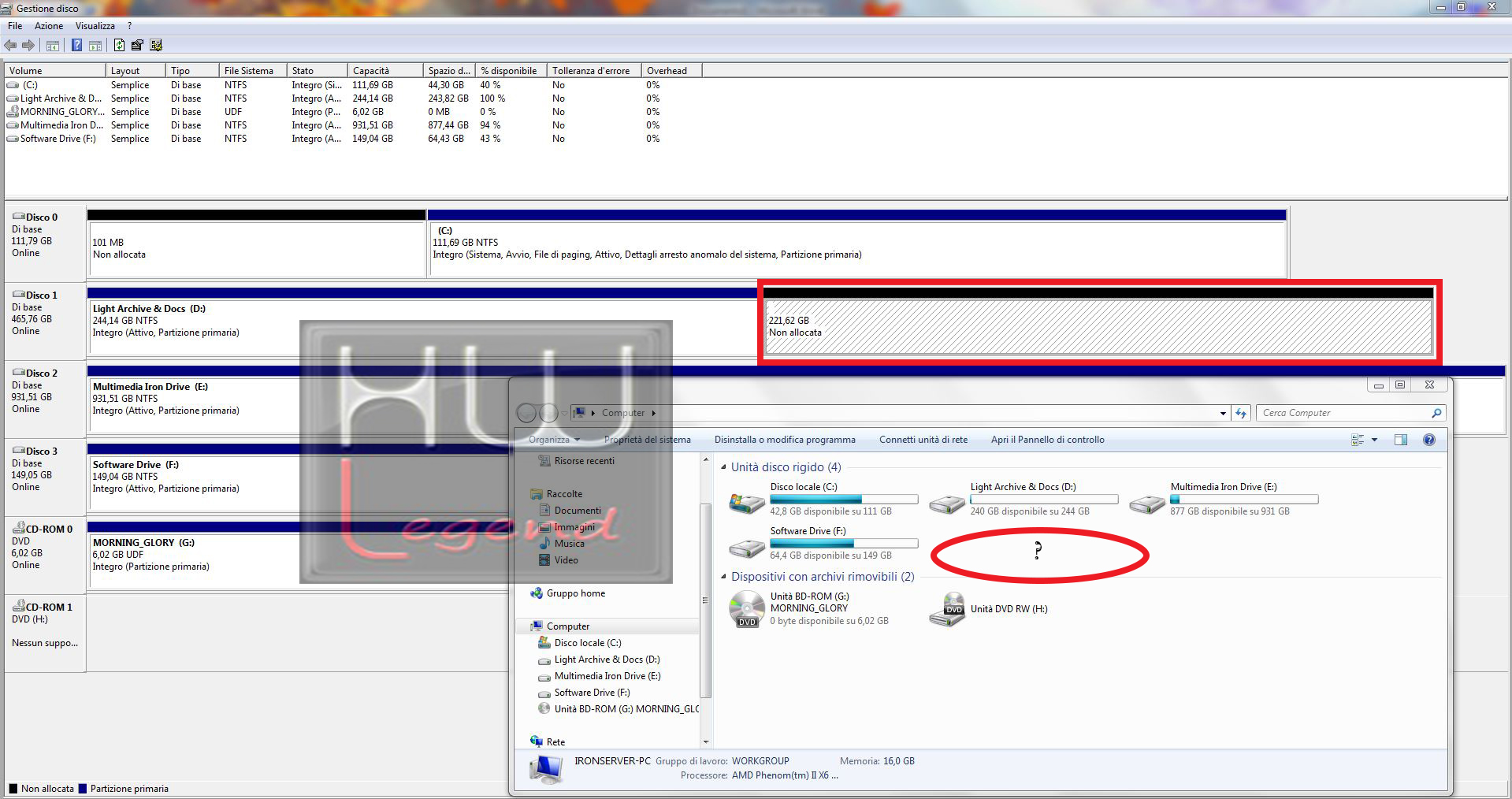Open the address bar history dropdown in Explorer
This screenshot has height=799, width=1512.
coord(1223,413)
